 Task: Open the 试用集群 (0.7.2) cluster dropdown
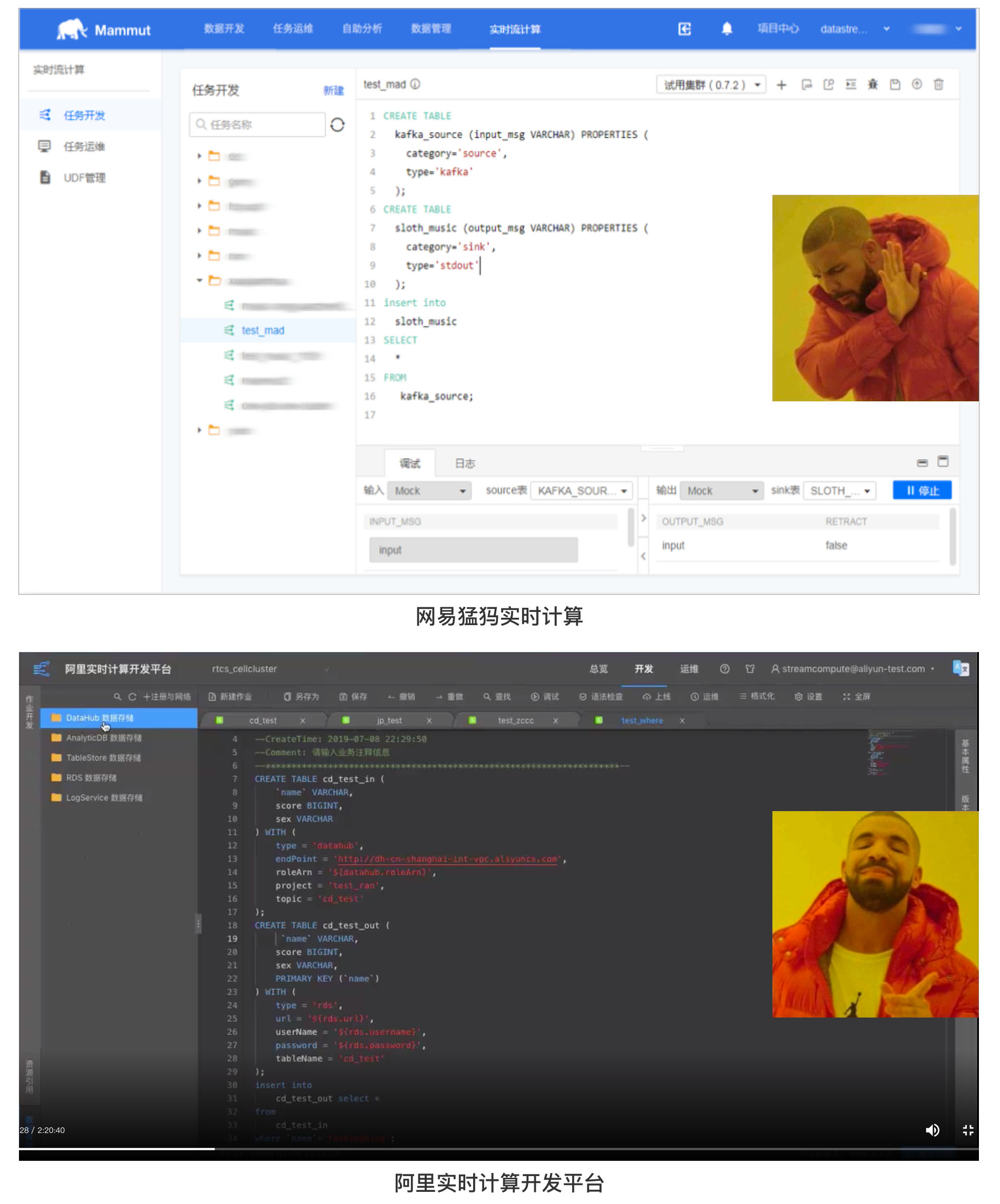[711, 85]
